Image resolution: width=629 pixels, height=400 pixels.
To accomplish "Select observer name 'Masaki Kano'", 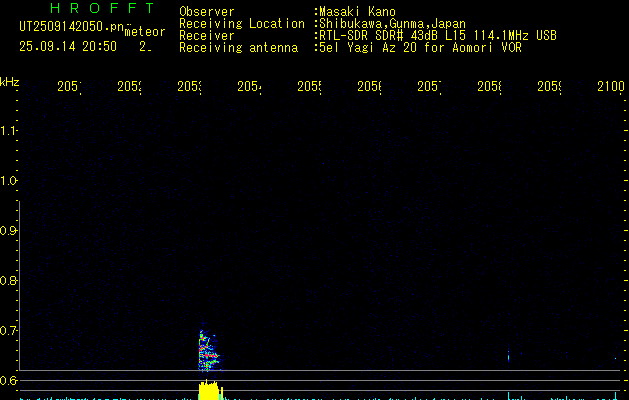I will coord(357,12).
